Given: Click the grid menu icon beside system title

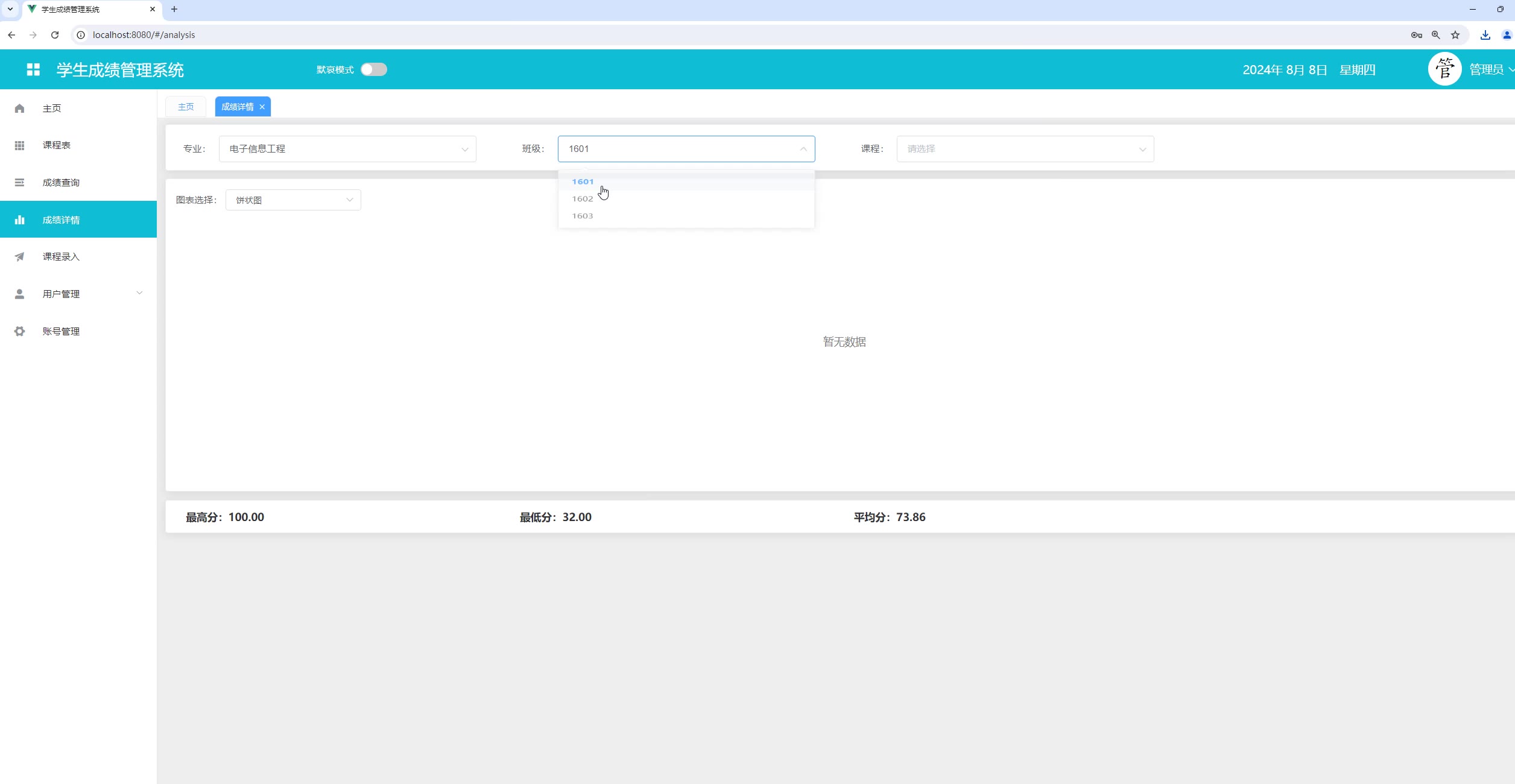Looking at the screenshot, I should coord(33,69).
